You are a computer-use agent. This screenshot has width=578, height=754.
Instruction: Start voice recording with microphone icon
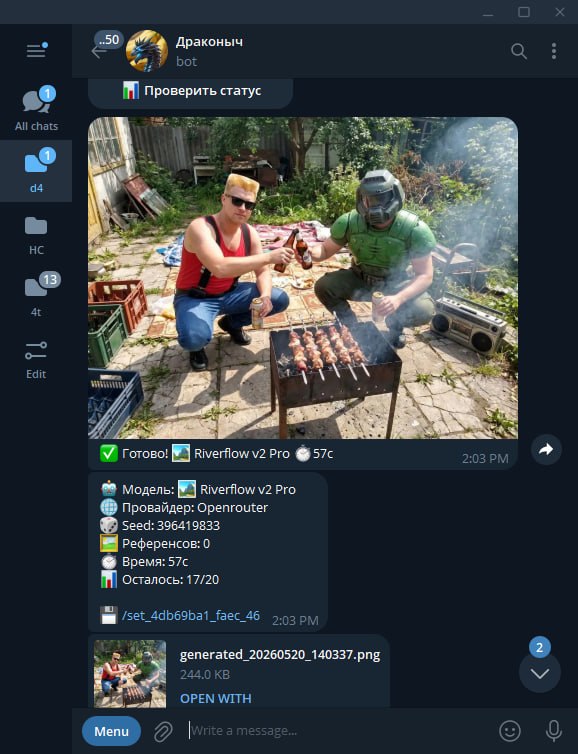[x=553, y=731]
